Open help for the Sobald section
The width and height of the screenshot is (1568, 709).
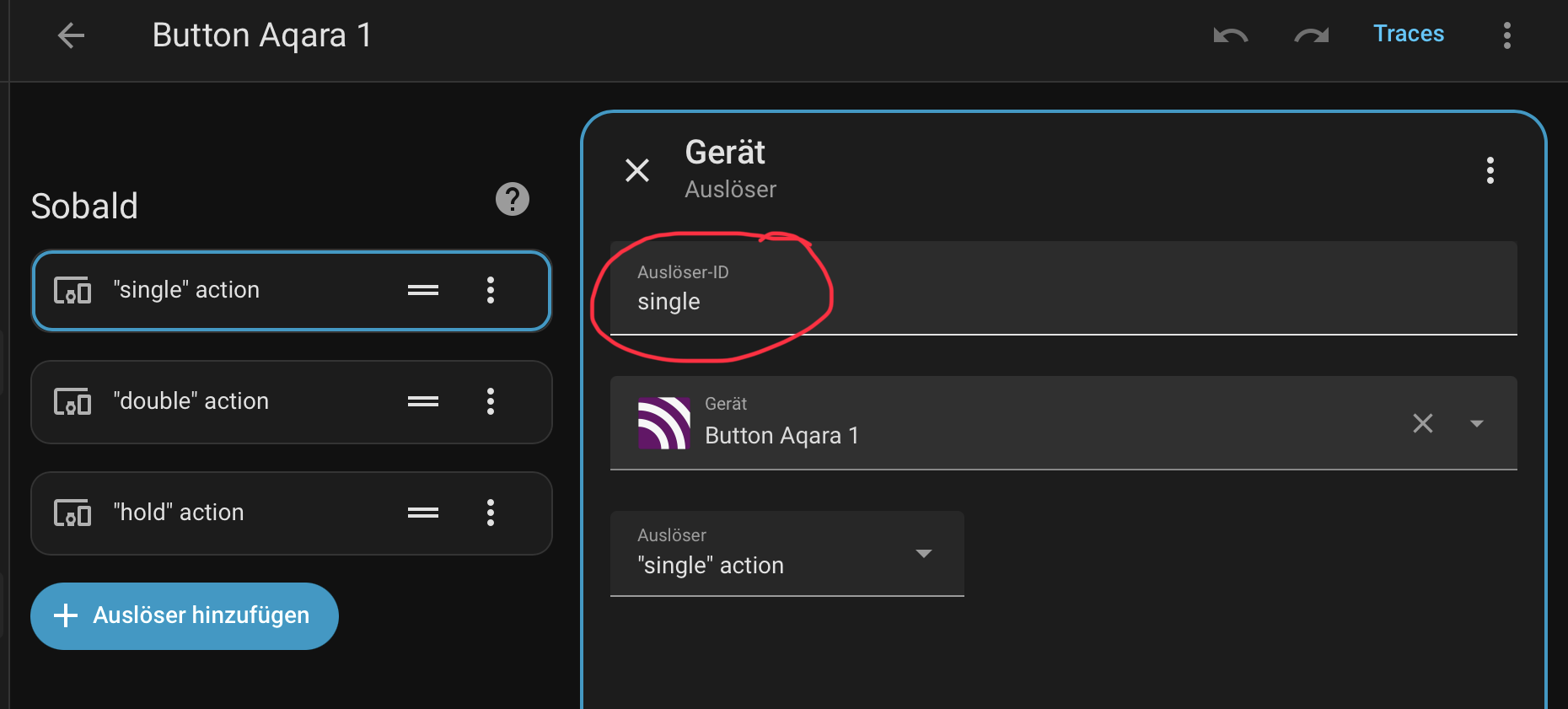(x=512, y=199)
